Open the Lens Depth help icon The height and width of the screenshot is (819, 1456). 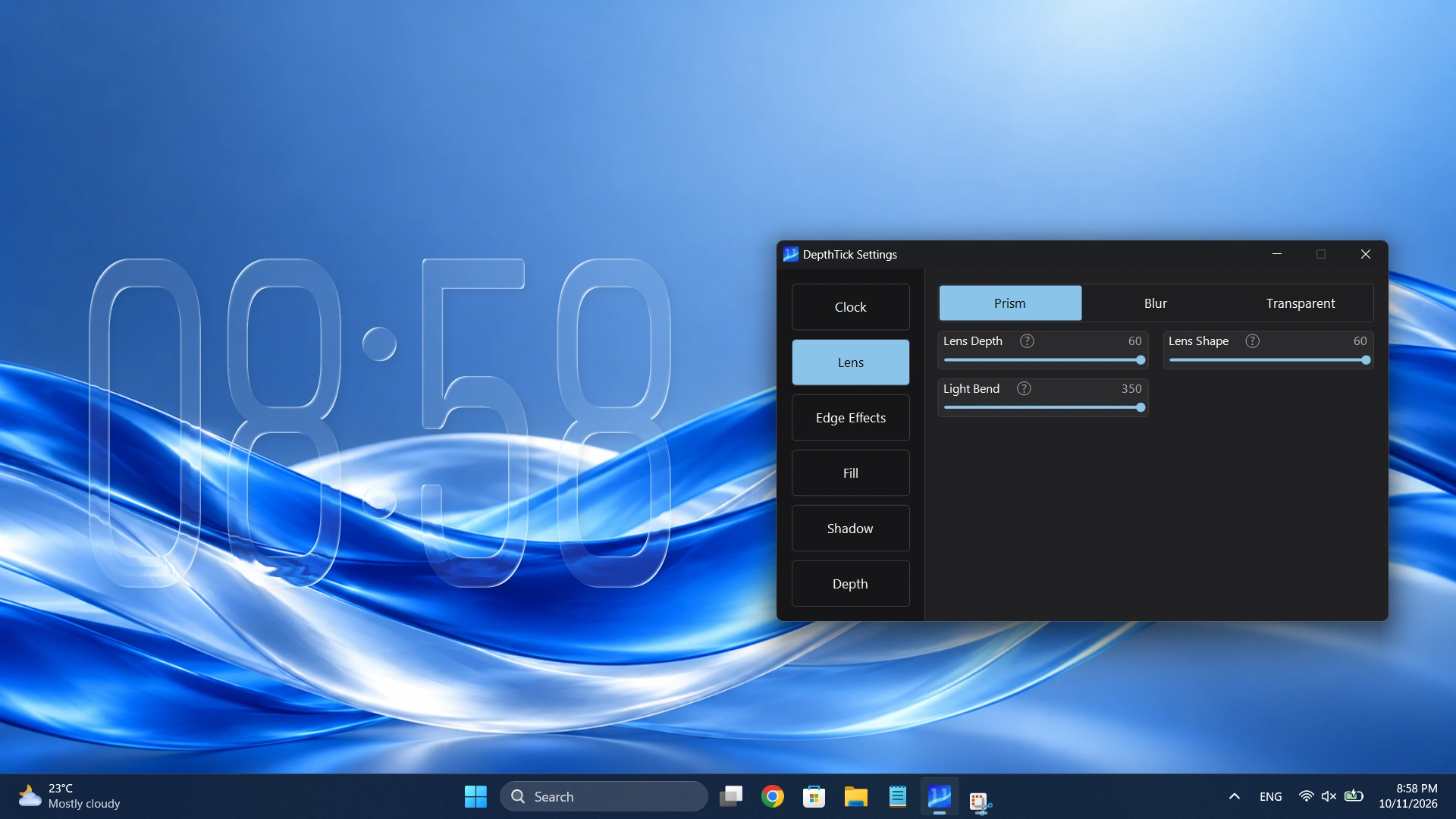coord(1027,341)
